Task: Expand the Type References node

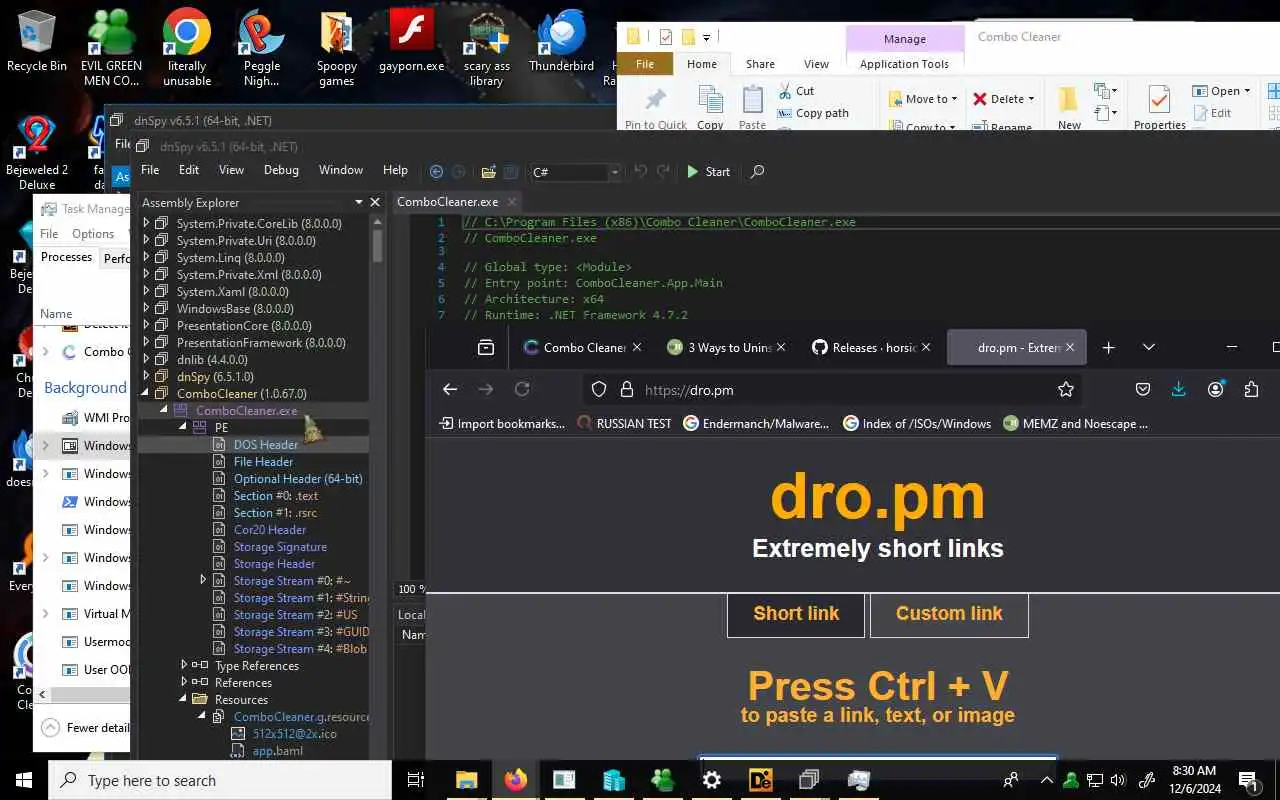Action: tap(183, 665)
